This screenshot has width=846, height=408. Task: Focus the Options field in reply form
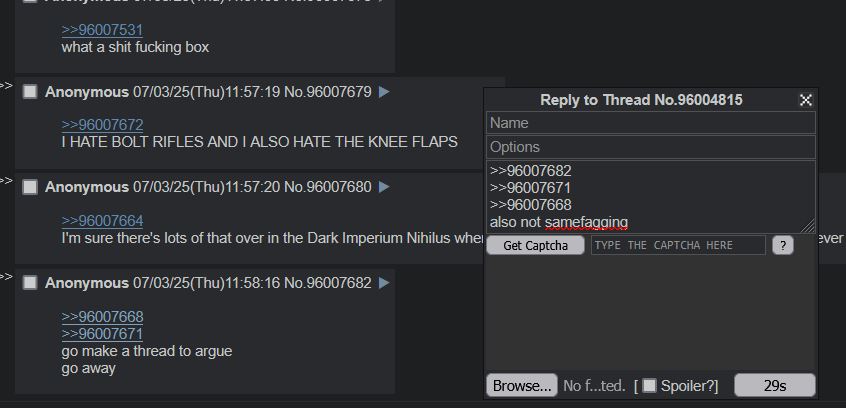[x=651, y=147]
